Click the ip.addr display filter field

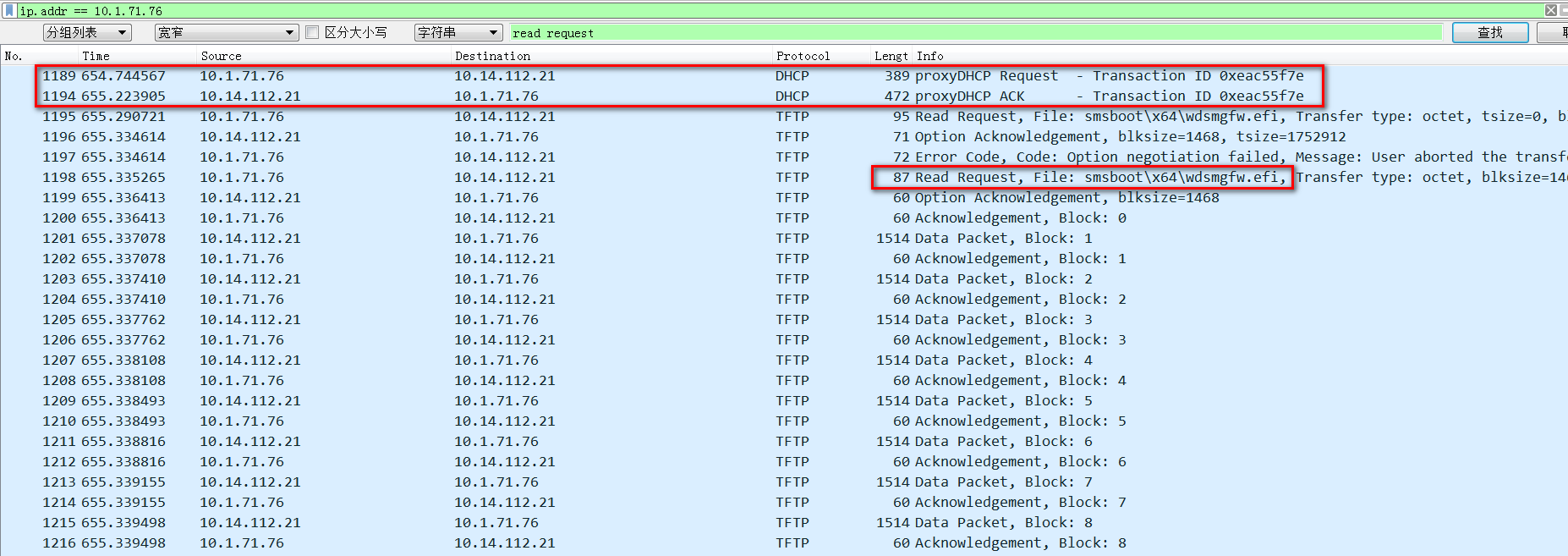pyautogui.click(x=778, y=10)
